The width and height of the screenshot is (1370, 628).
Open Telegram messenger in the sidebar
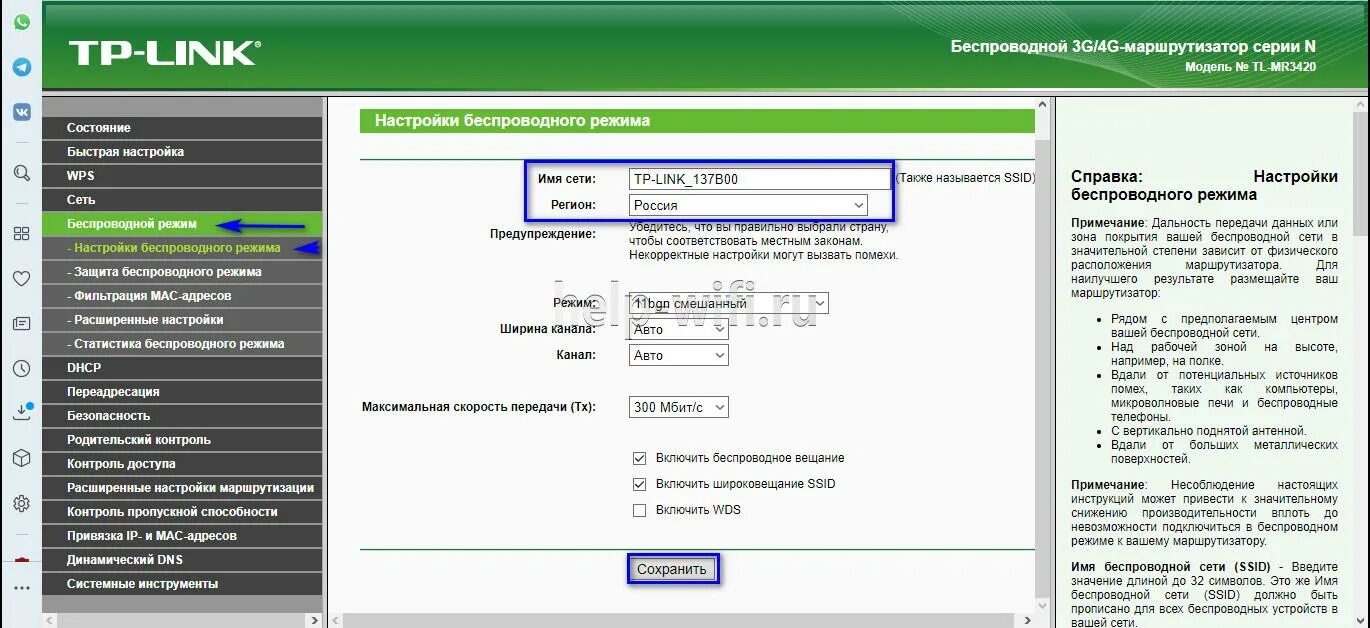(21, 67)
